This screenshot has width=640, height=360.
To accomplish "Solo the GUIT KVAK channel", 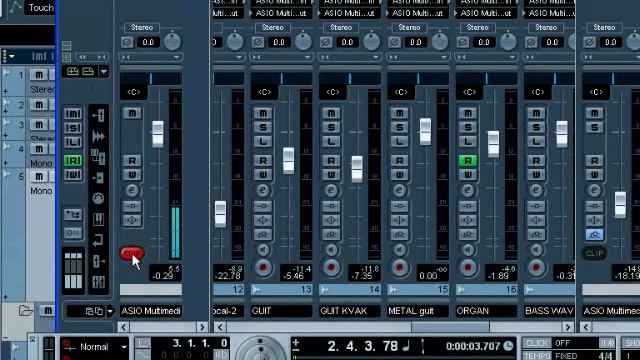I will coord(331,127).
